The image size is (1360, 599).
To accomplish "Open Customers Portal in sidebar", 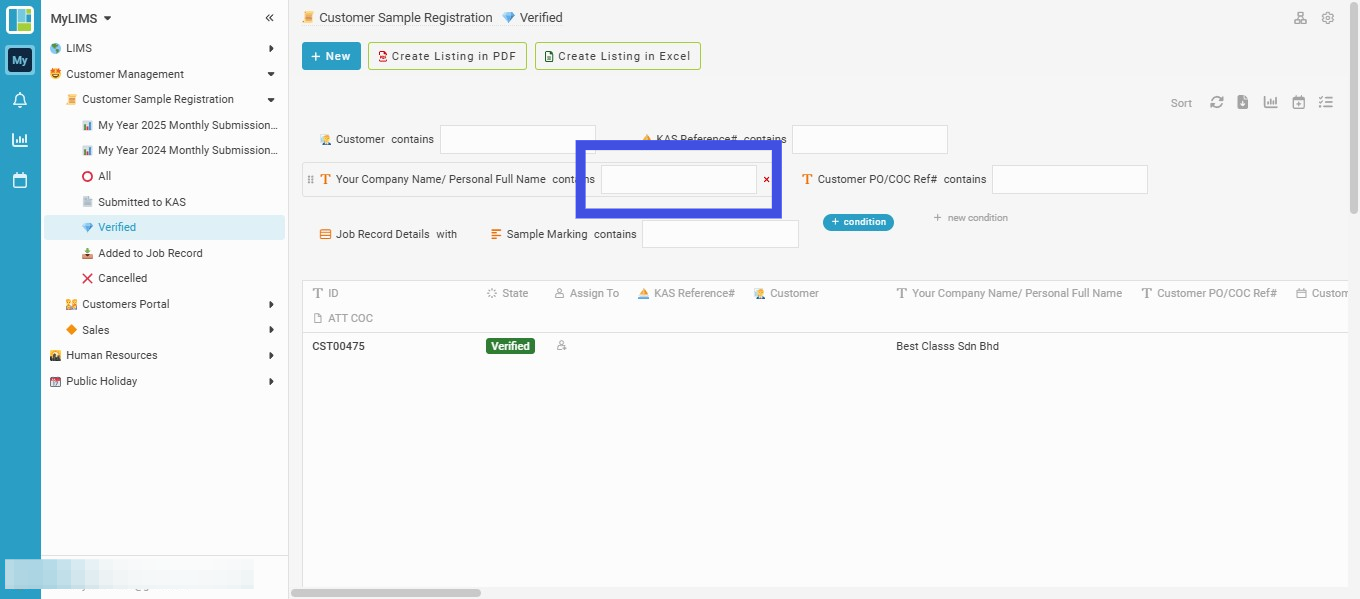I will pyautogui.click(x=126, y=304).
